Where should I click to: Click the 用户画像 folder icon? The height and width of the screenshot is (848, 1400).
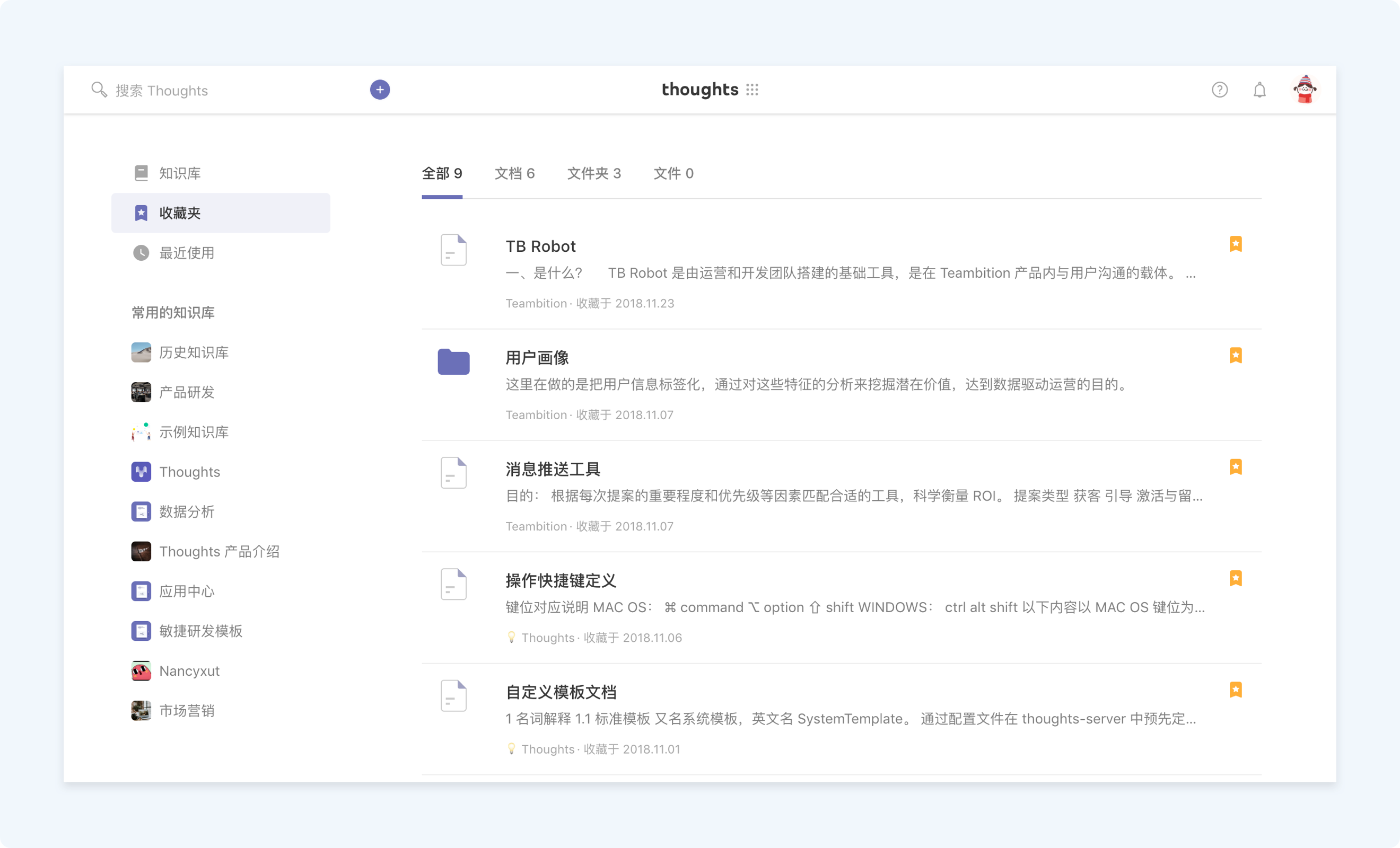[x=453, y=361]
